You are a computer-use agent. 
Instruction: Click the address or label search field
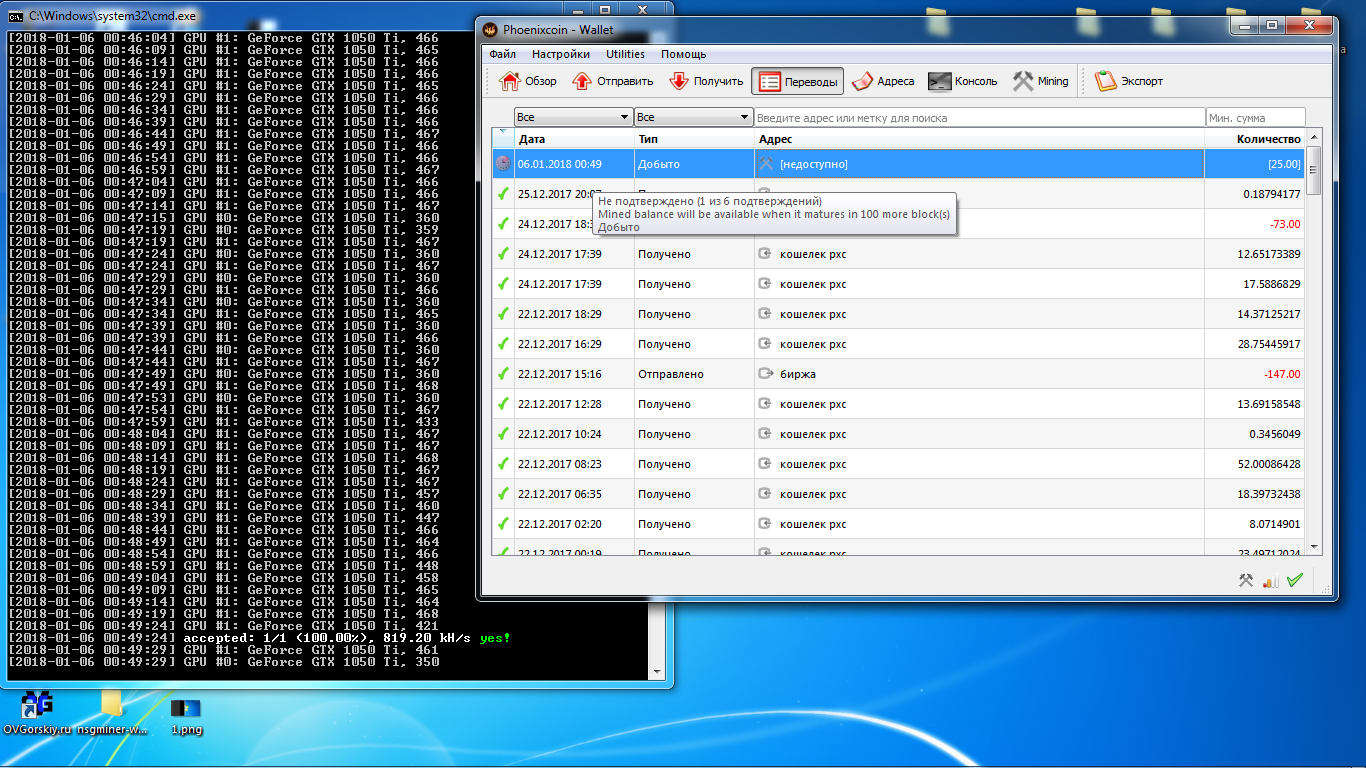(x=979, y=117)
